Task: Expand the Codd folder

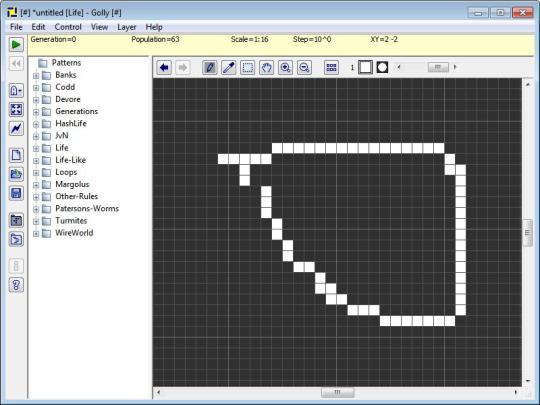Action: click(x=36, y=88)
